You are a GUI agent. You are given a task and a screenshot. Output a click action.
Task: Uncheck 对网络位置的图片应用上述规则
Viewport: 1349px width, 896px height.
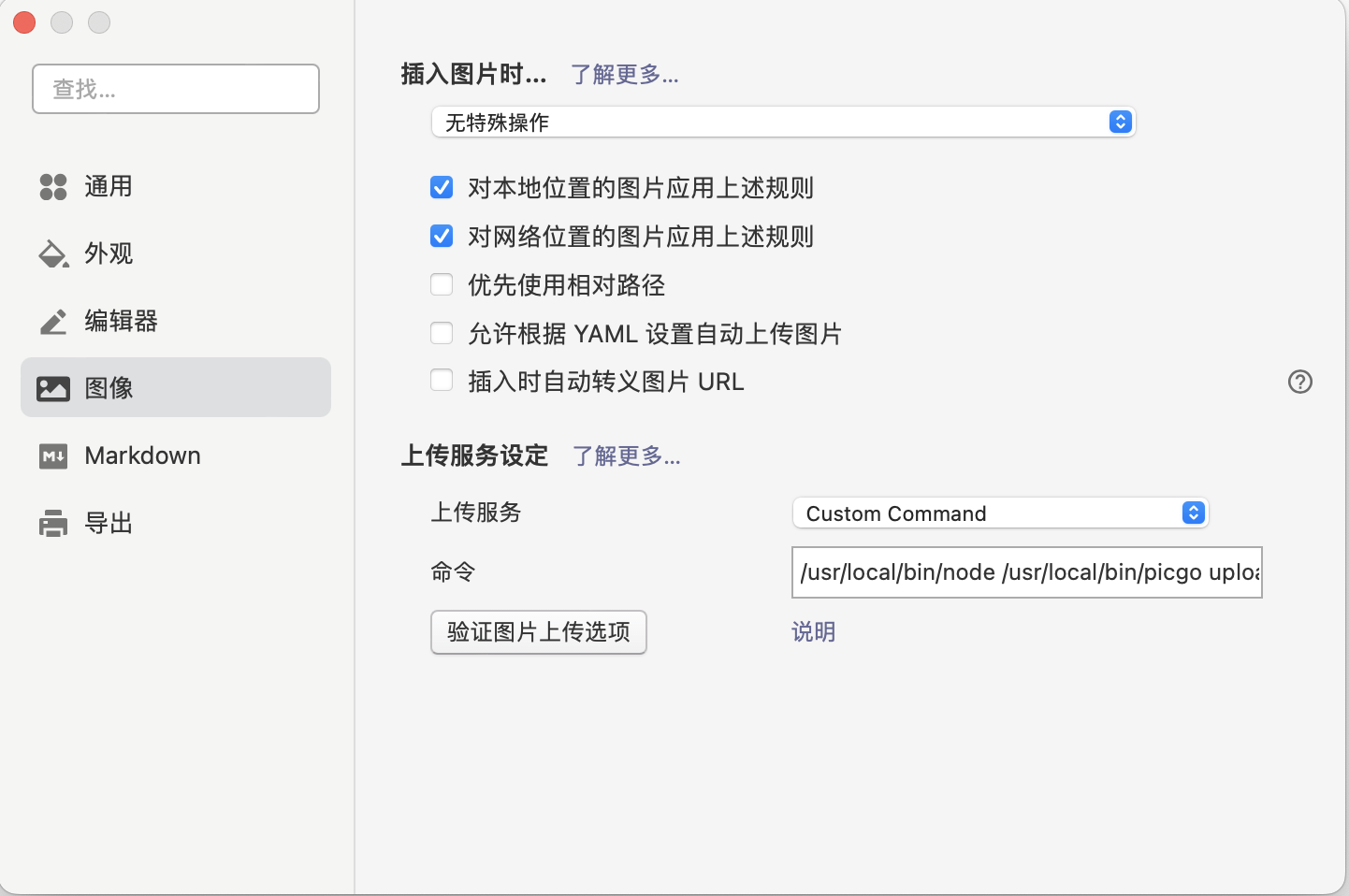(x=442, y=237)
